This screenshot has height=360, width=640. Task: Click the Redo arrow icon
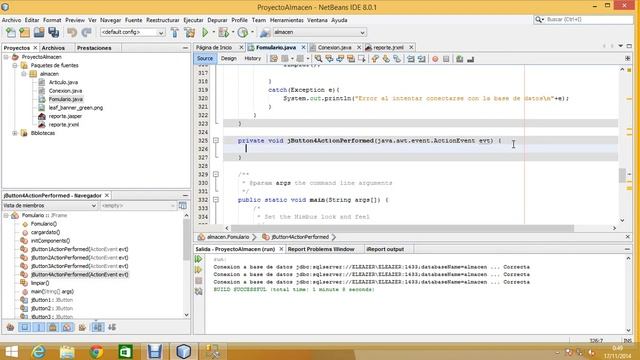[87, 32]
